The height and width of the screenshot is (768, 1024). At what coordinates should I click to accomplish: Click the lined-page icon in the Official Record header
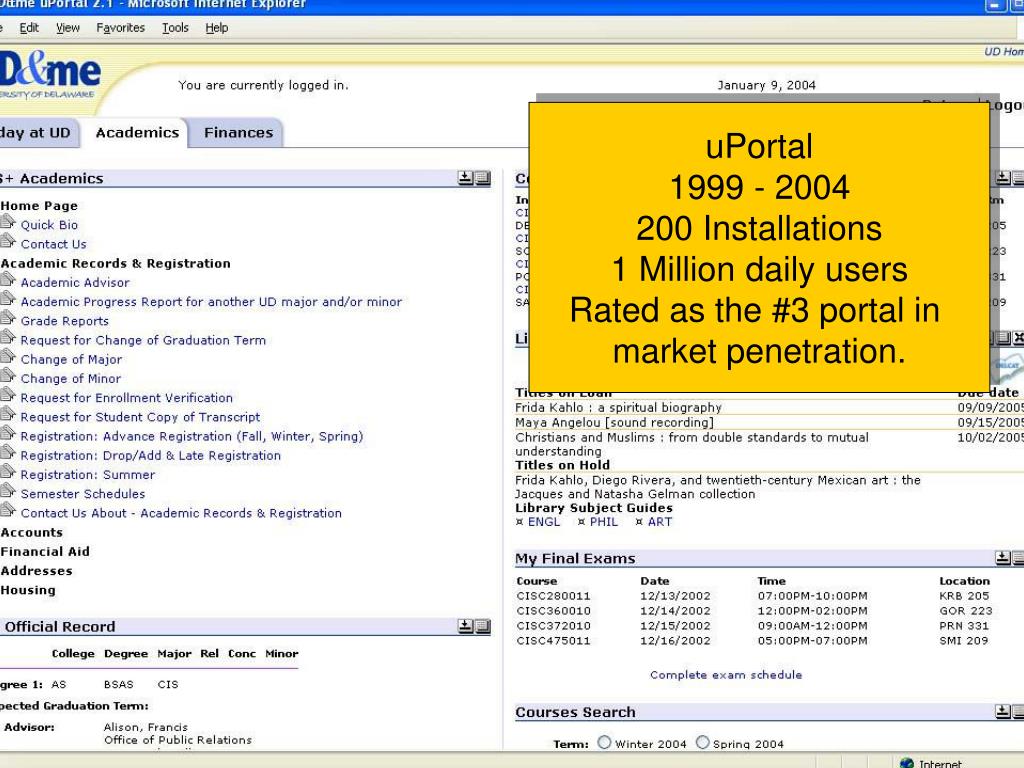[483, 626]
